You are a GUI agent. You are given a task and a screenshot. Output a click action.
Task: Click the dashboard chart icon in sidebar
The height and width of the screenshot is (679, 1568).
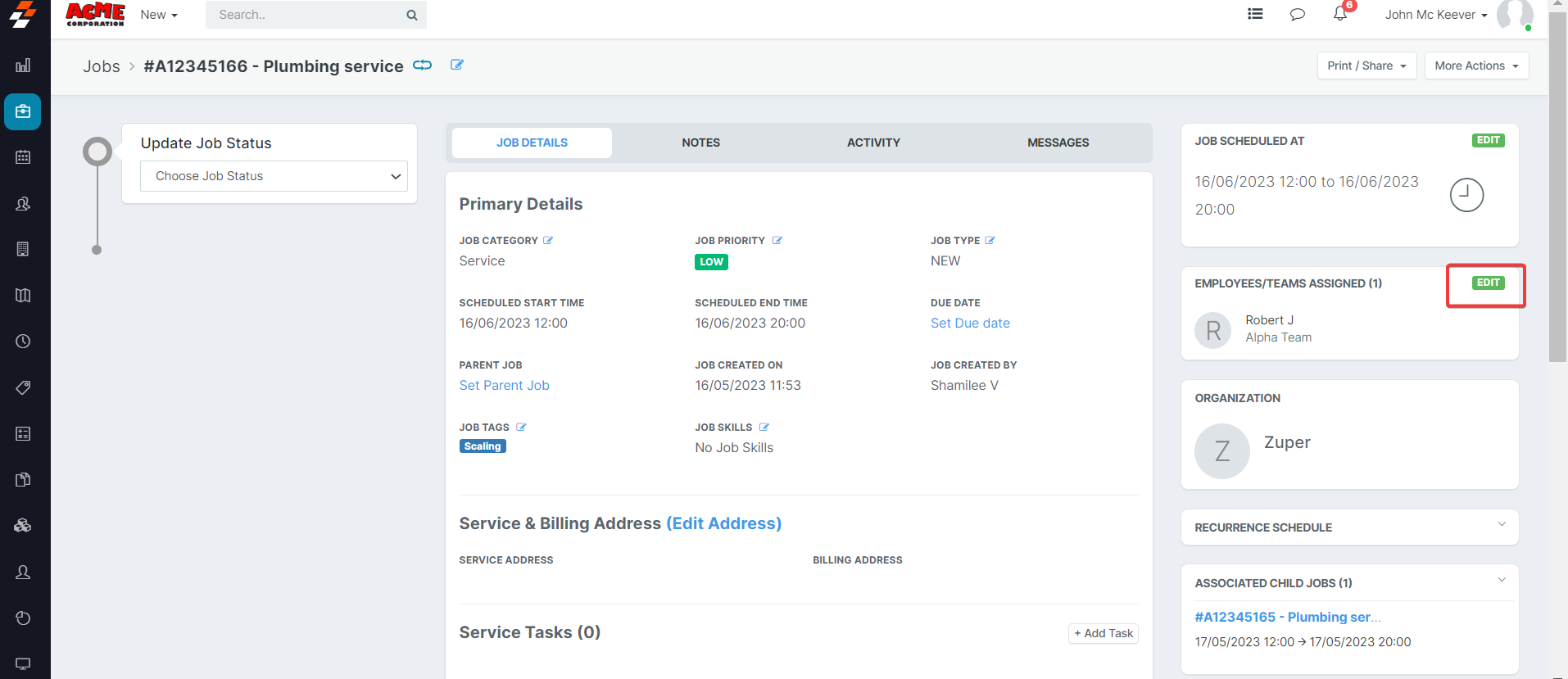(x=23, y=66)
